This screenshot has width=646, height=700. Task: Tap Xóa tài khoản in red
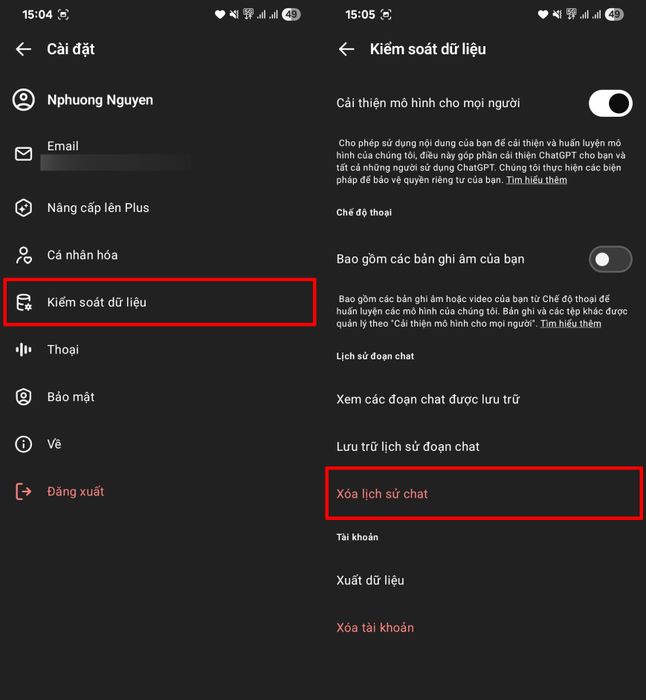click(375, 628)
